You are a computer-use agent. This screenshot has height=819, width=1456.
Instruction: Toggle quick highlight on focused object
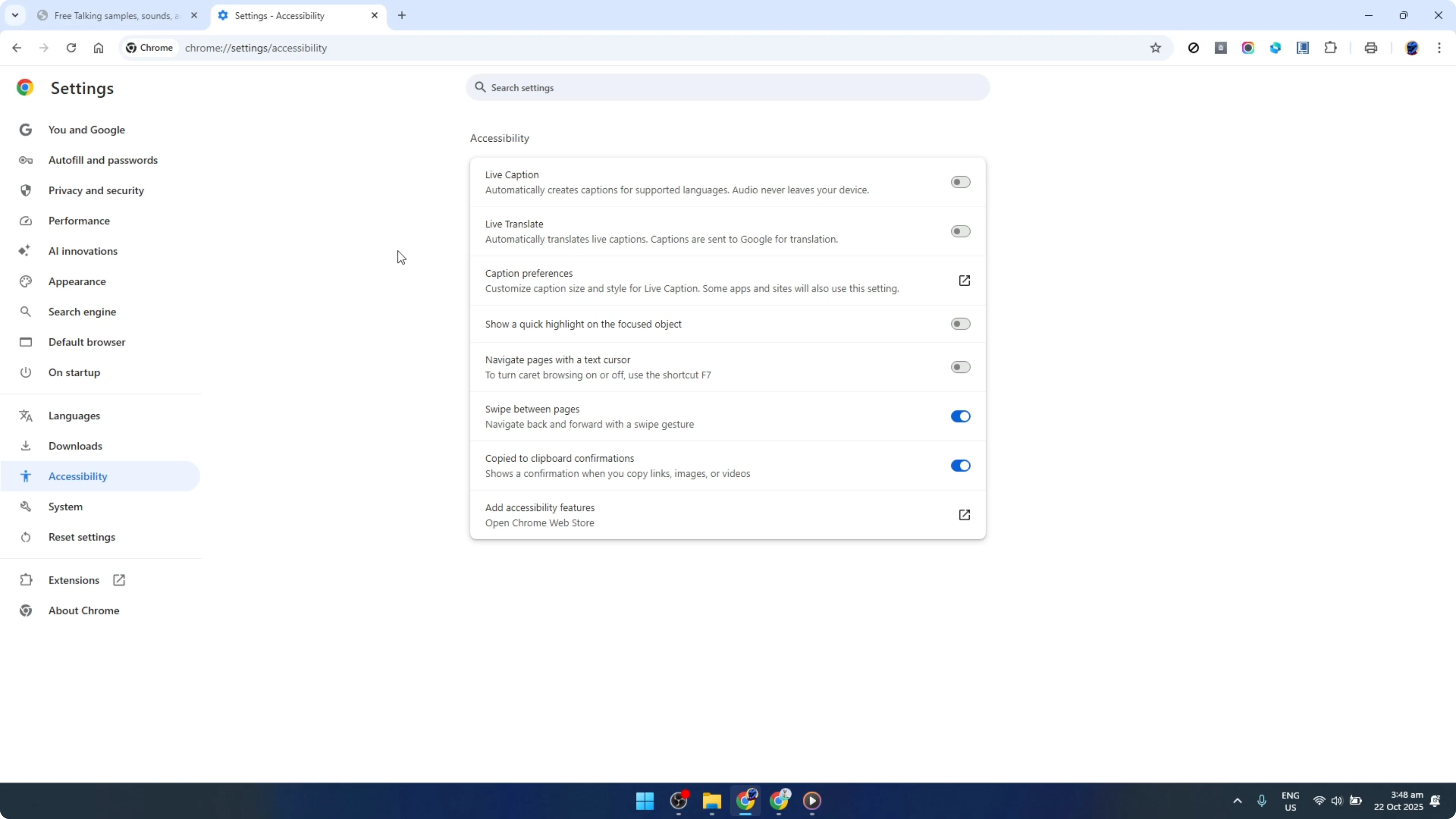(960, 324)
